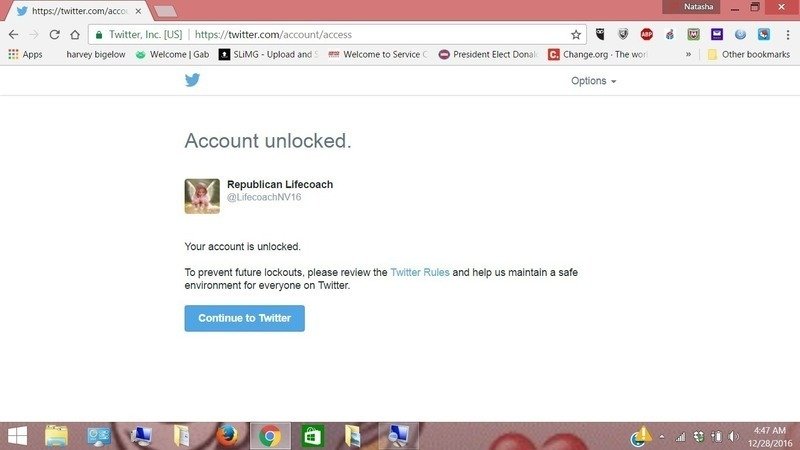Reload the page with the refresh icon
The height and width of the screenshot is (450, 800).
[55, 35]
